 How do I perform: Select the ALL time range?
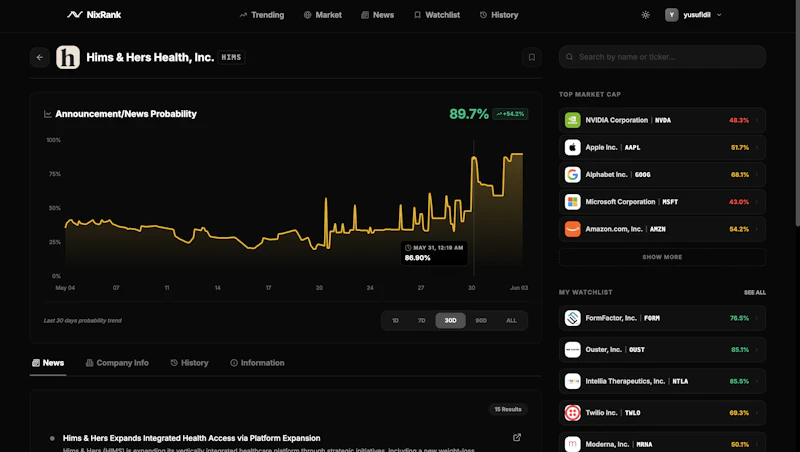[x=511, y=320]
